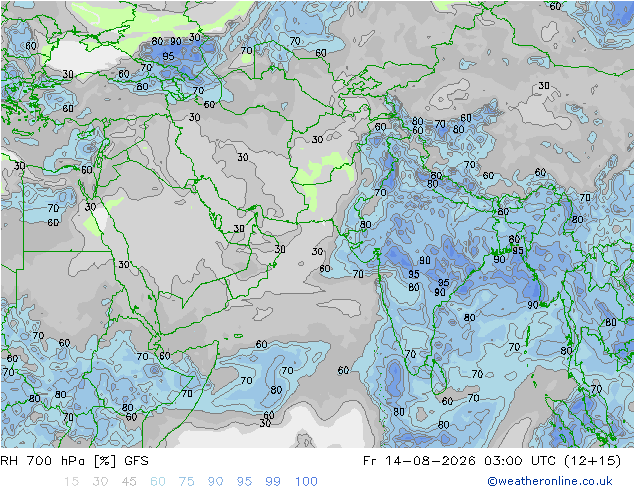This screenshot has width=634, height=490.
Task: Click the "GFS" model label
Action: click(137, 461)
